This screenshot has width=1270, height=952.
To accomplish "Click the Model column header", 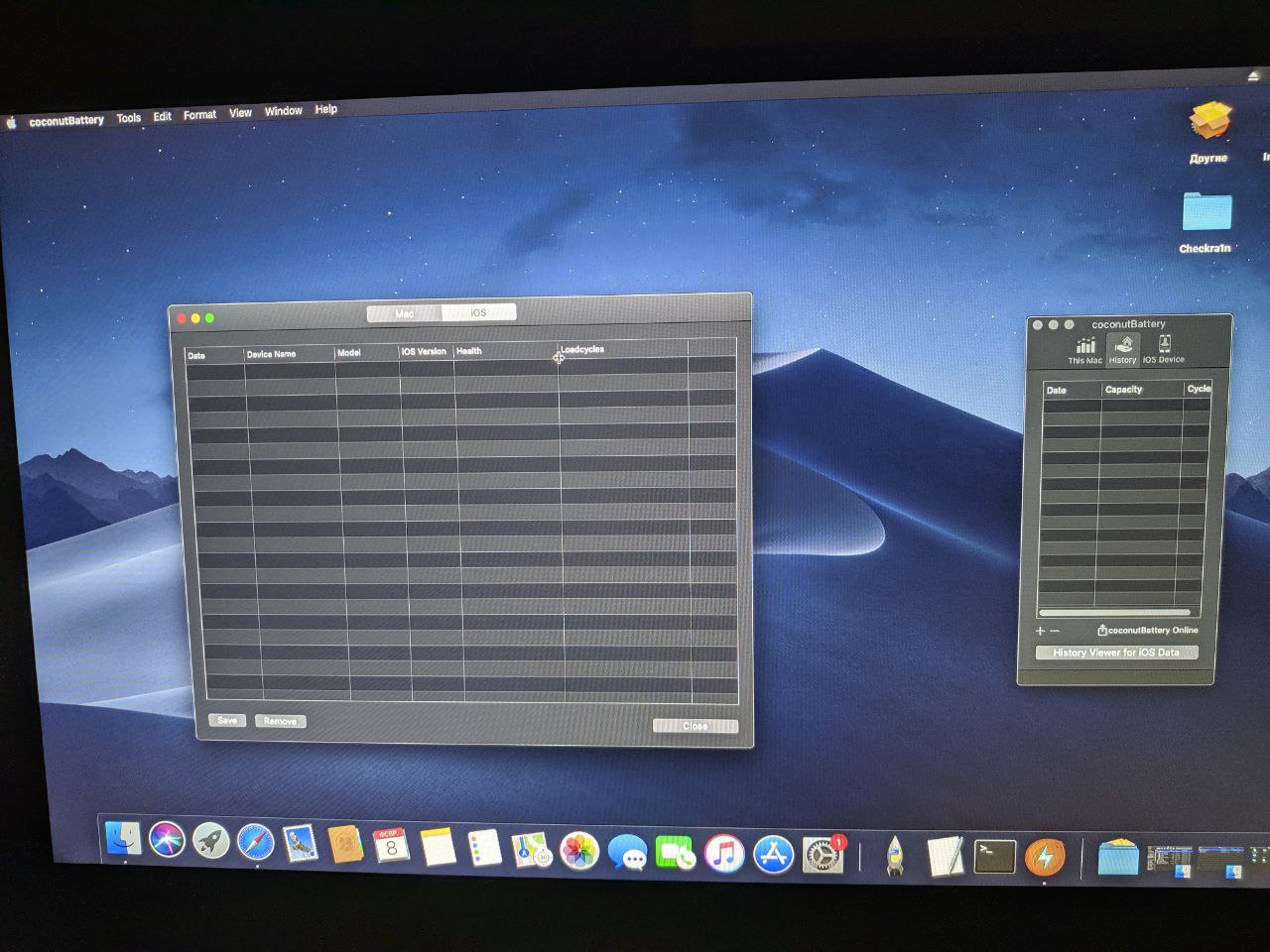I will pyautogui.click(x=366, y=353).
